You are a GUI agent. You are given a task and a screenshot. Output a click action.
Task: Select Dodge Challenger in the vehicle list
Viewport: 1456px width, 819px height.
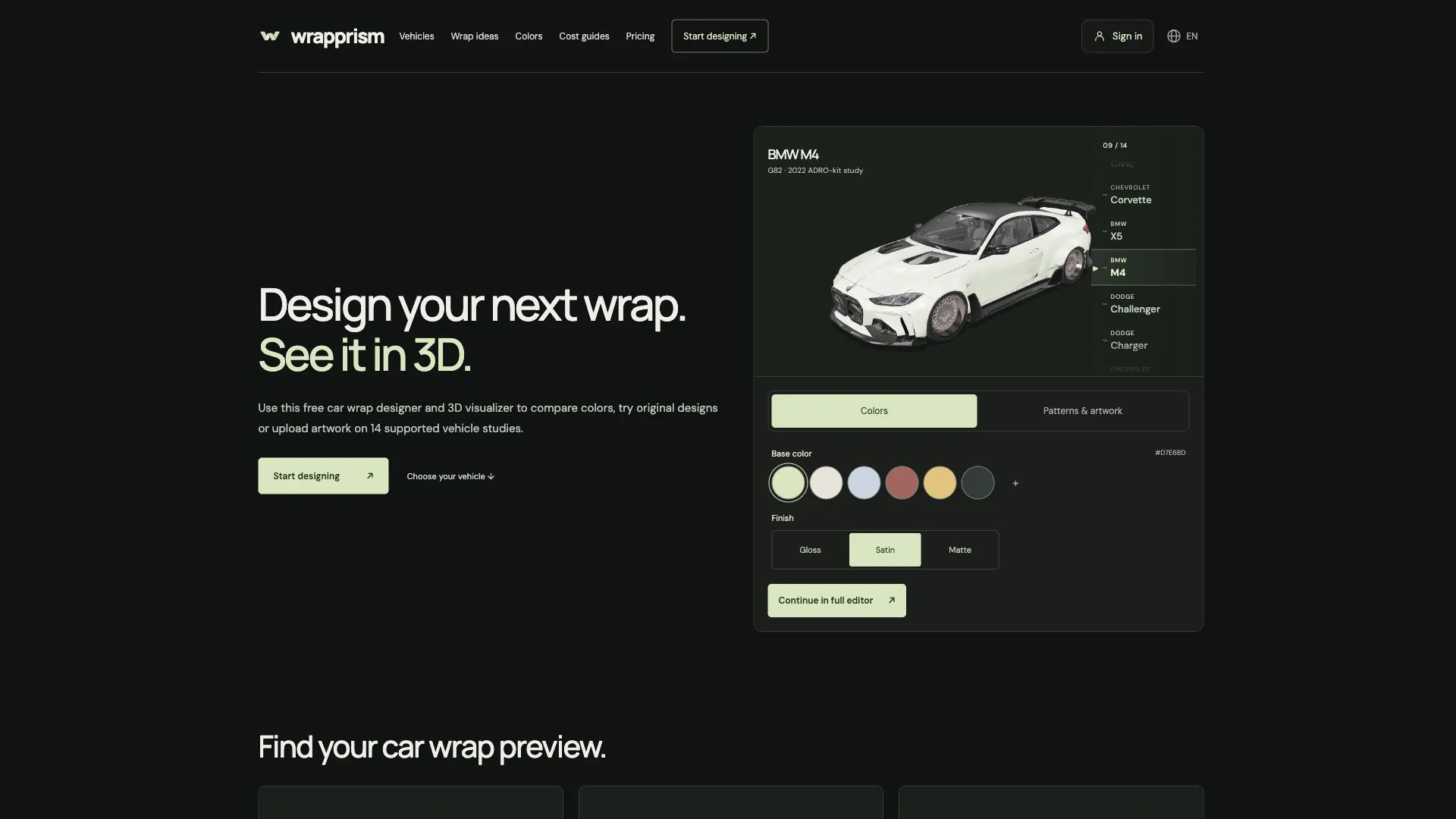coord(1144,304)
